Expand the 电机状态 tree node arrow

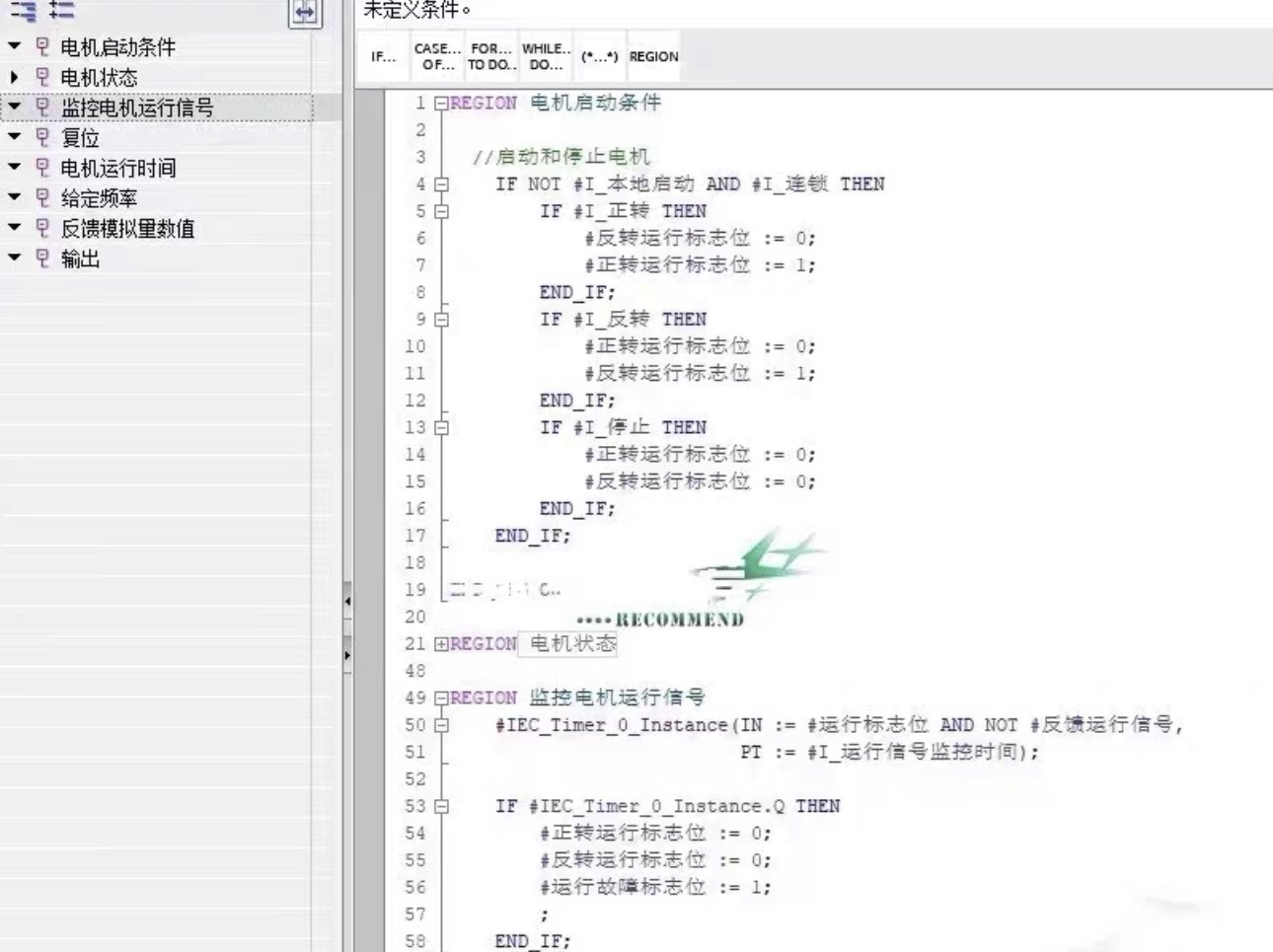(x=14, y=77)
